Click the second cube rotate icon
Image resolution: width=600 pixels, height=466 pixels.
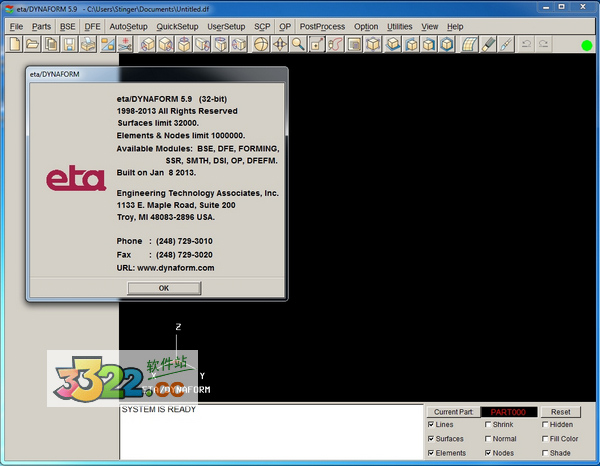point(166,44)
